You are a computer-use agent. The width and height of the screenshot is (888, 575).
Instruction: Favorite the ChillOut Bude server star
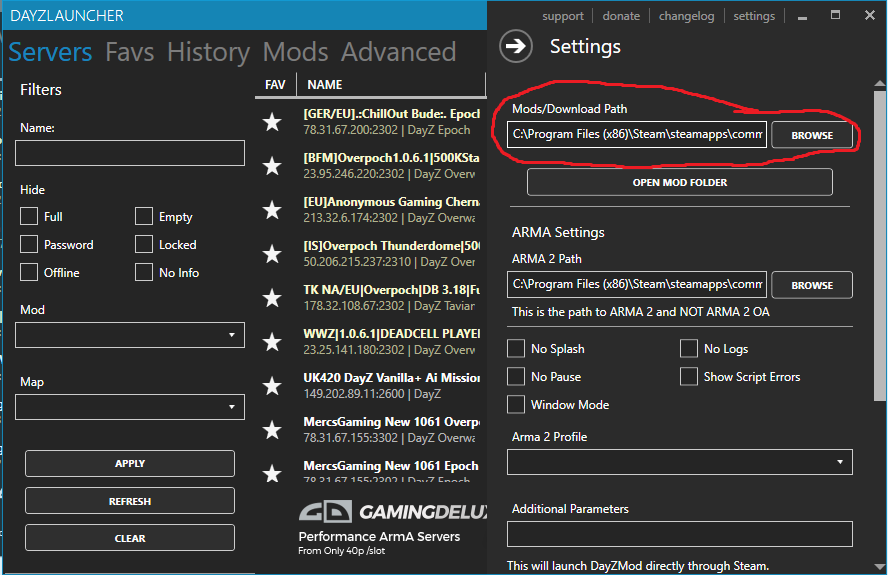(272, 122)
